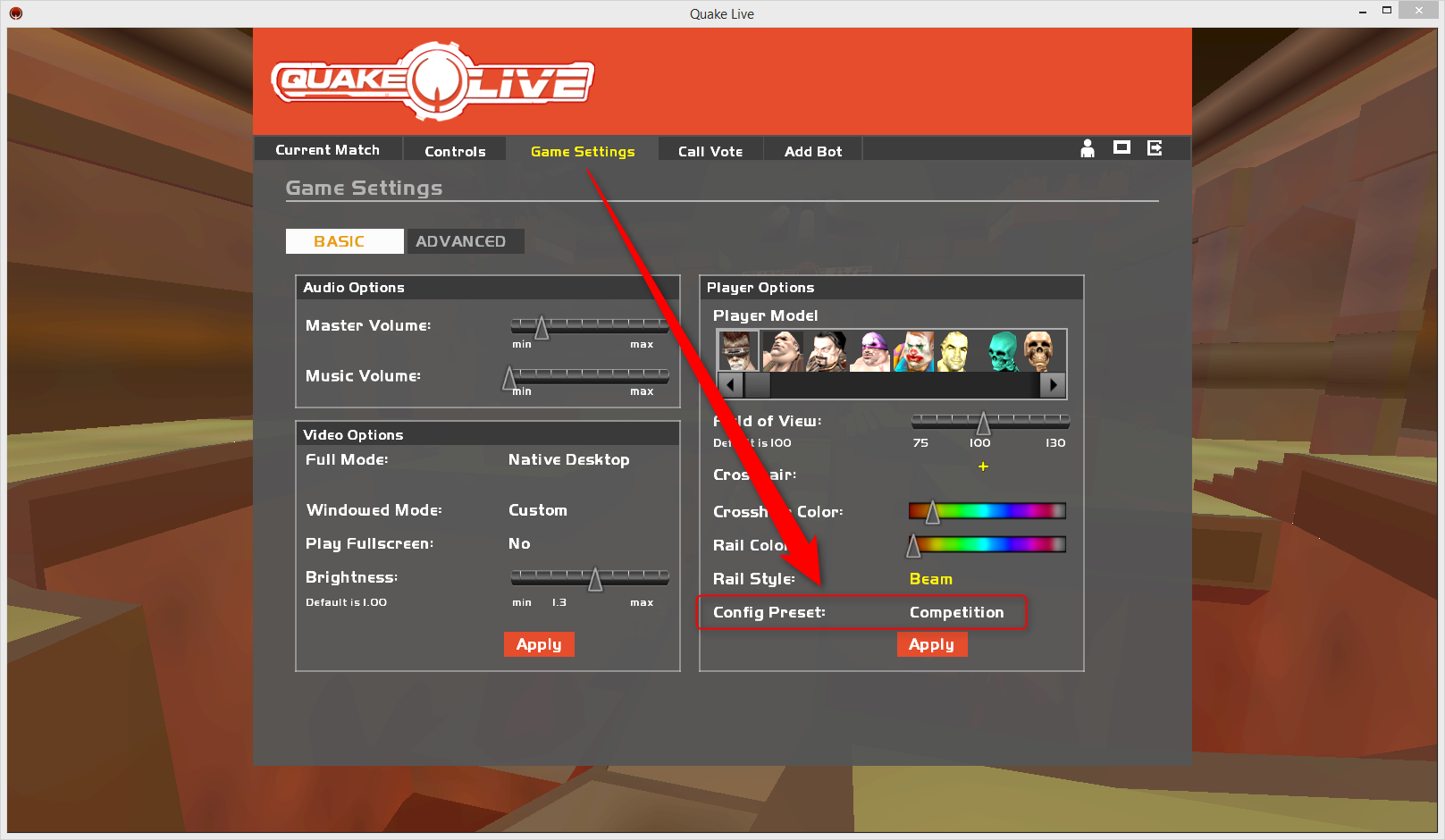Screen dimensions: 1445x840
Task: Change Config Preset Competition value
Action: pos(956,612)
